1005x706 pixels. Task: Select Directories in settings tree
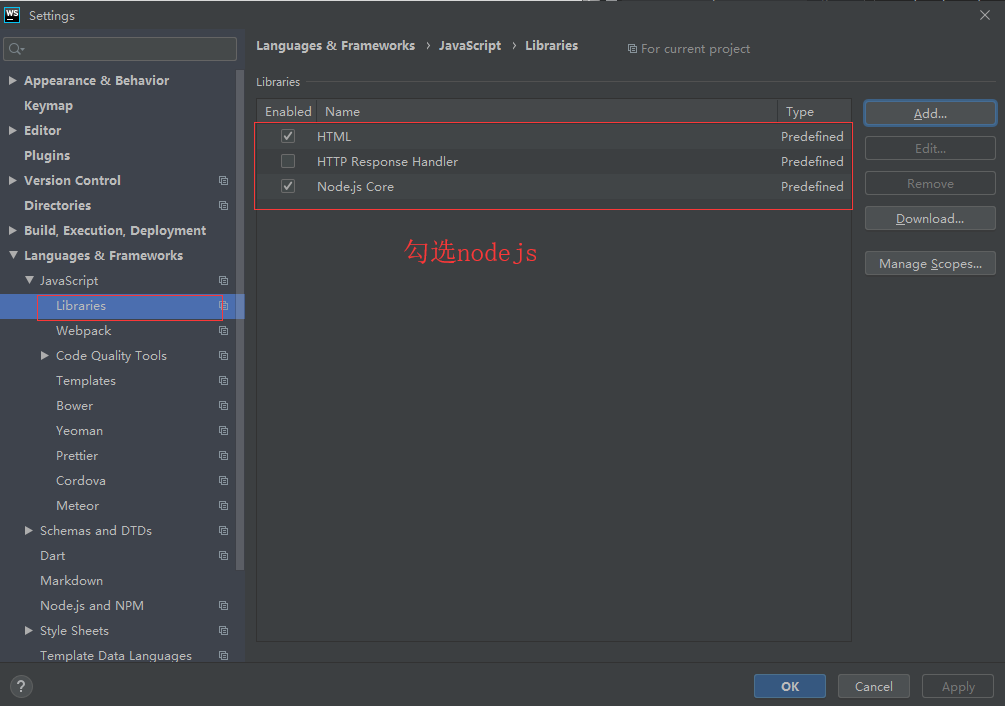pyautogui.click(x=58, y=206)
